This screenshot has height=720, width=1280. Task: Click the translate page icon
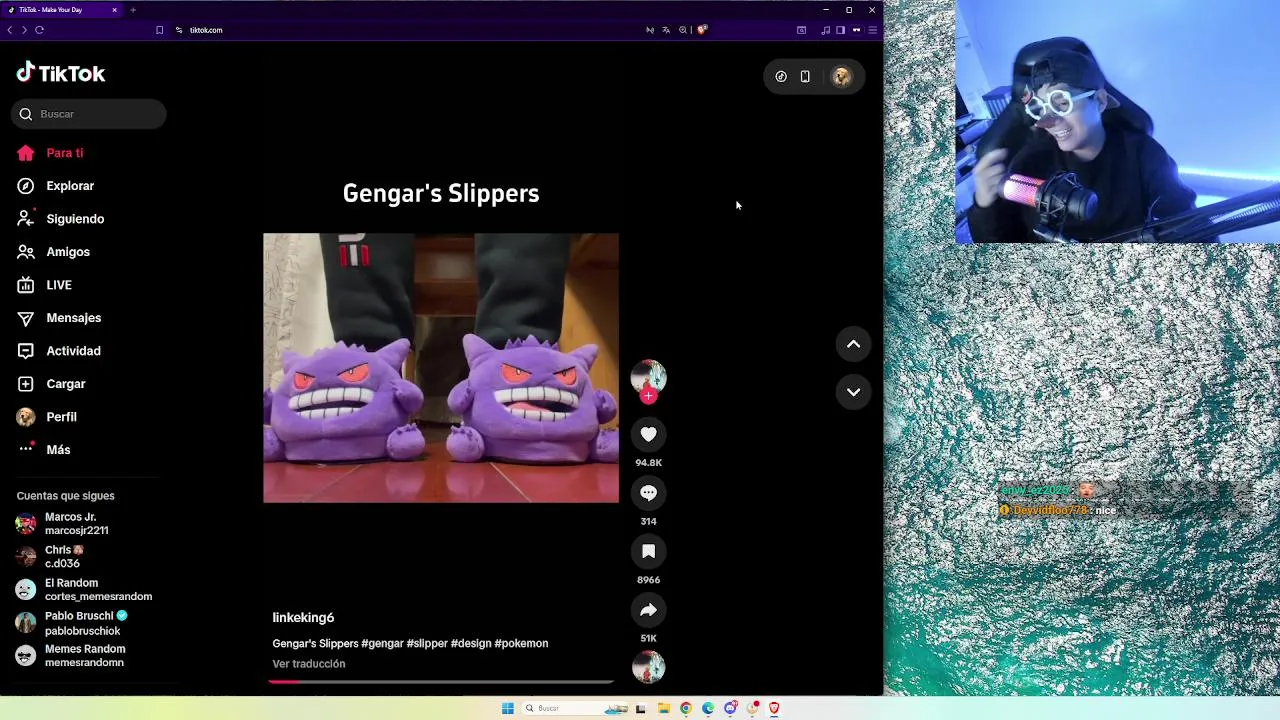[666, 30]
